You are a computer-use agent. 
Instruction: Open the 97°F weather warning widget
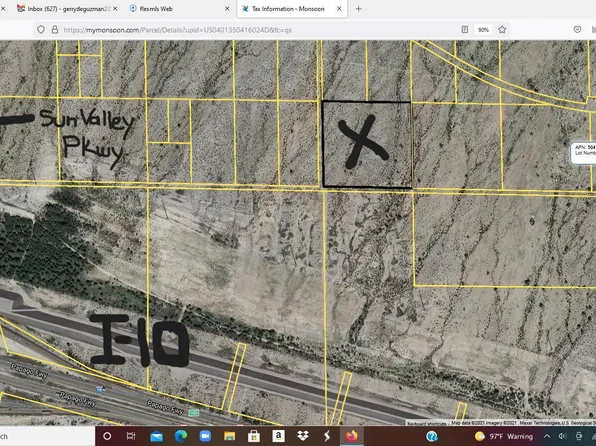[504, 436]
